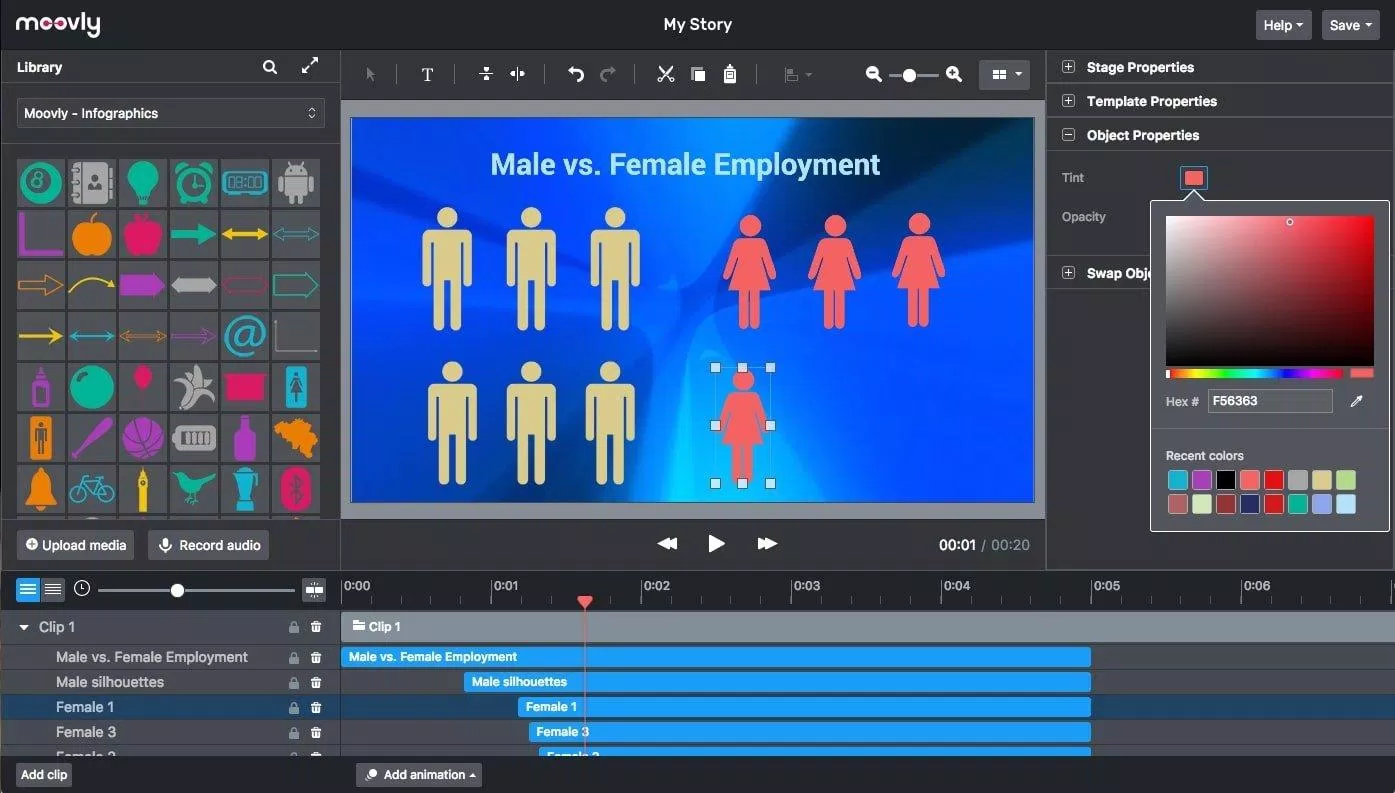Click the undo arrow icon
The height and width of the screenshot is (793, 1395).
point(575,75)
